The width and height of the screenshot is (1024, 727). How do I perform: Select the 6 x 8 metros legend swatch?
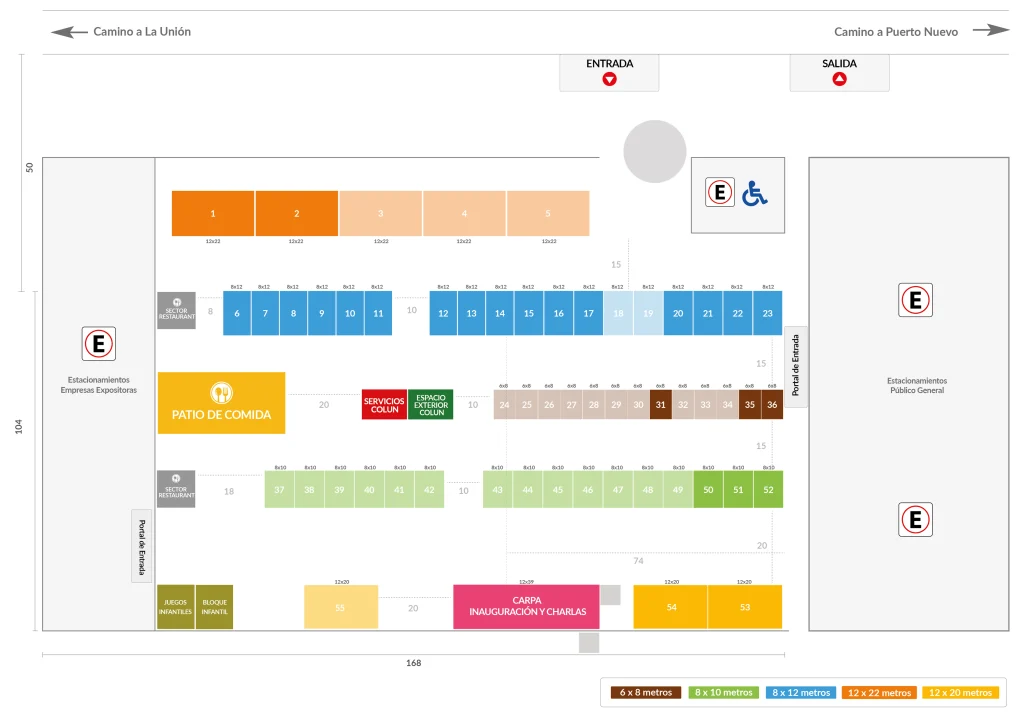(x=646, y=692)
